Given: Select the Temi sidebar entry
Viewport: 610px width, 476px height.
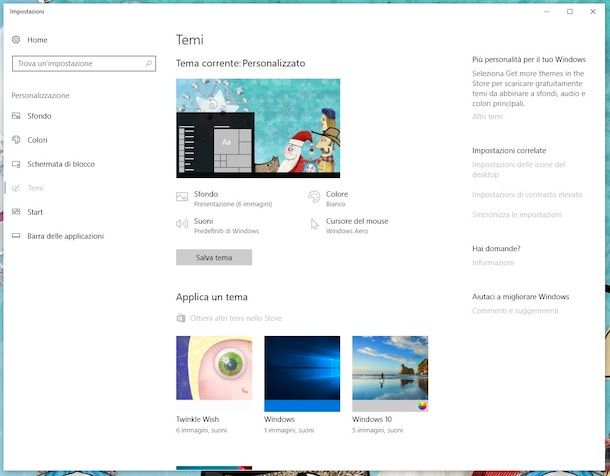Looking at the screenshot, I should coord(35,188).
